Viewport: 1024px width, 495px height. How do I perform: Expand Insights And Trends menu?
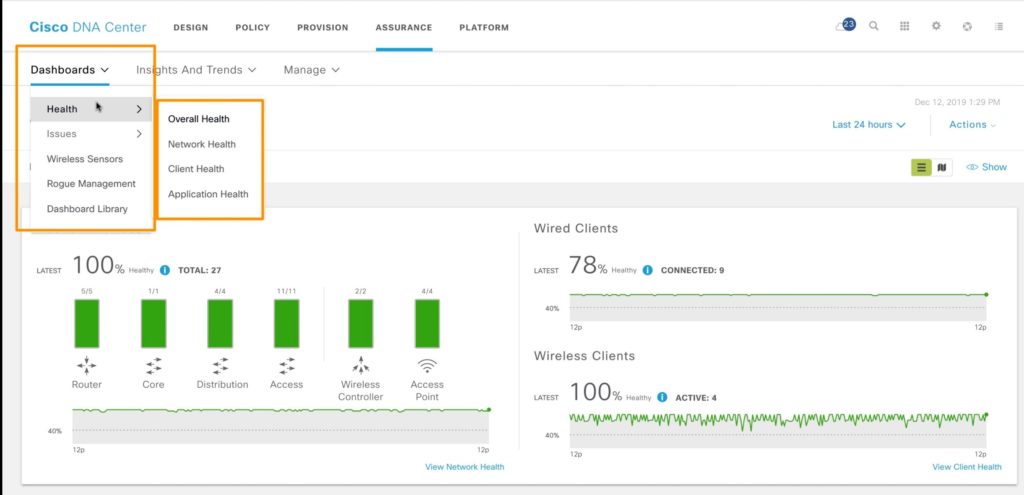point(196,70)
